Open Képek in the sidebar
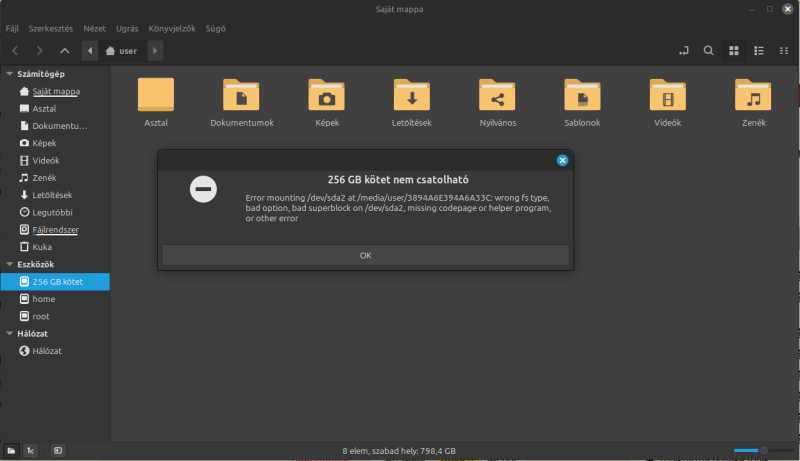The height and width of the screenshot is (461, 800). tap(55, 143)
